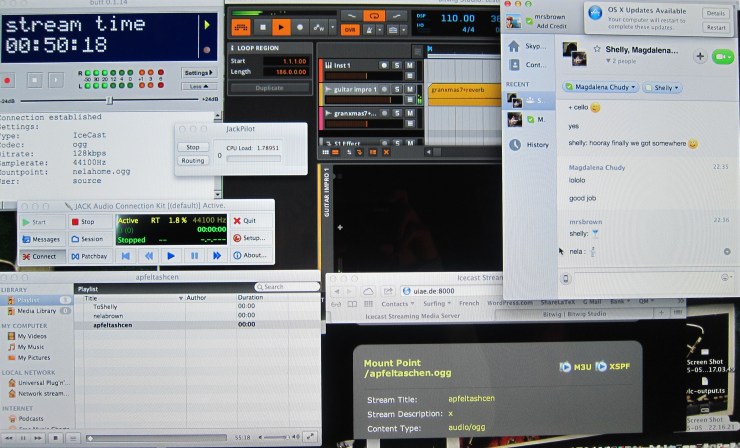This screenshot has width=740, height=448.
Task: Open the Settings button in butt
Action: click(x=199, y=73)
